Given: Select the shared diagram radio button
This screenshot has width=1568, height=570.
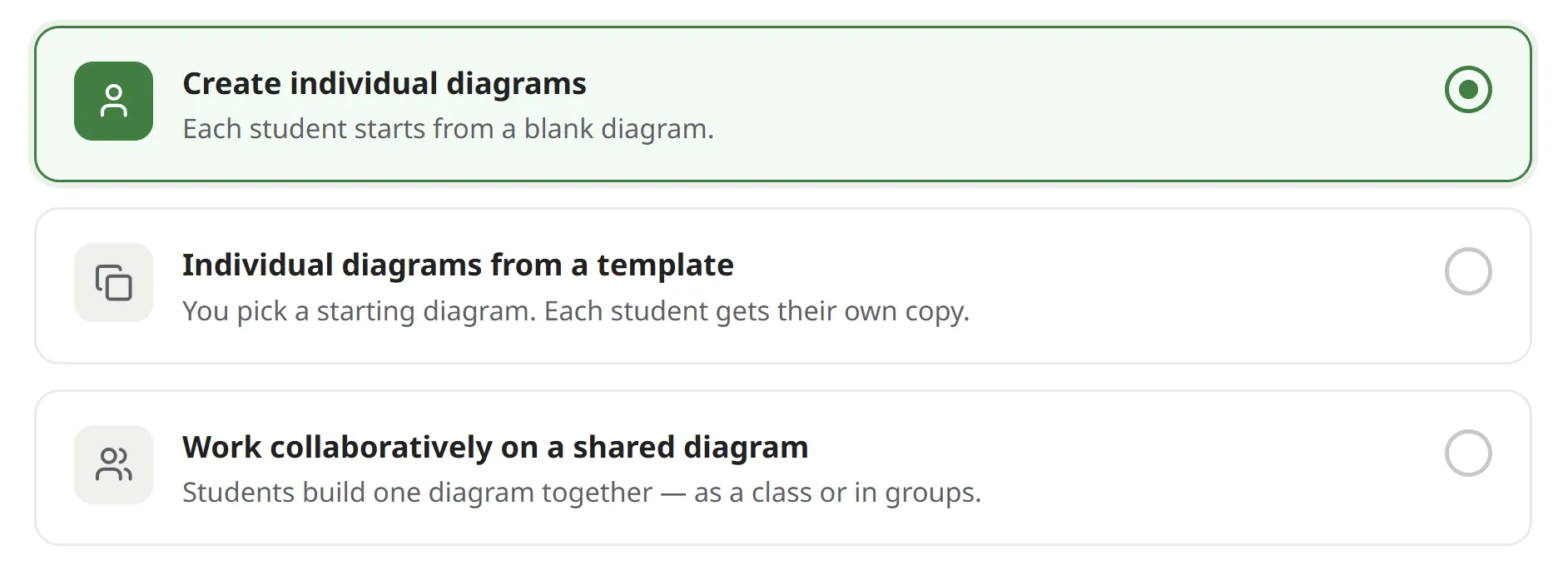Looking at the screenshot, I should [x=1468, y=454].
